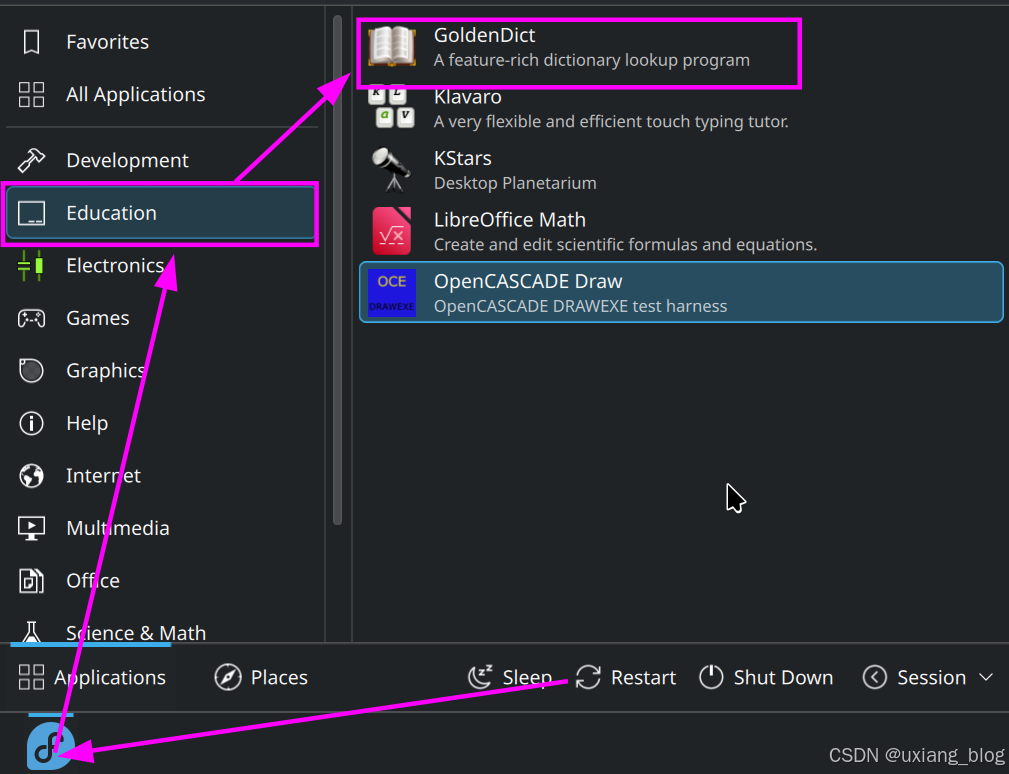
Task: Select the Development hammer icon
Action: click(31, 160)
